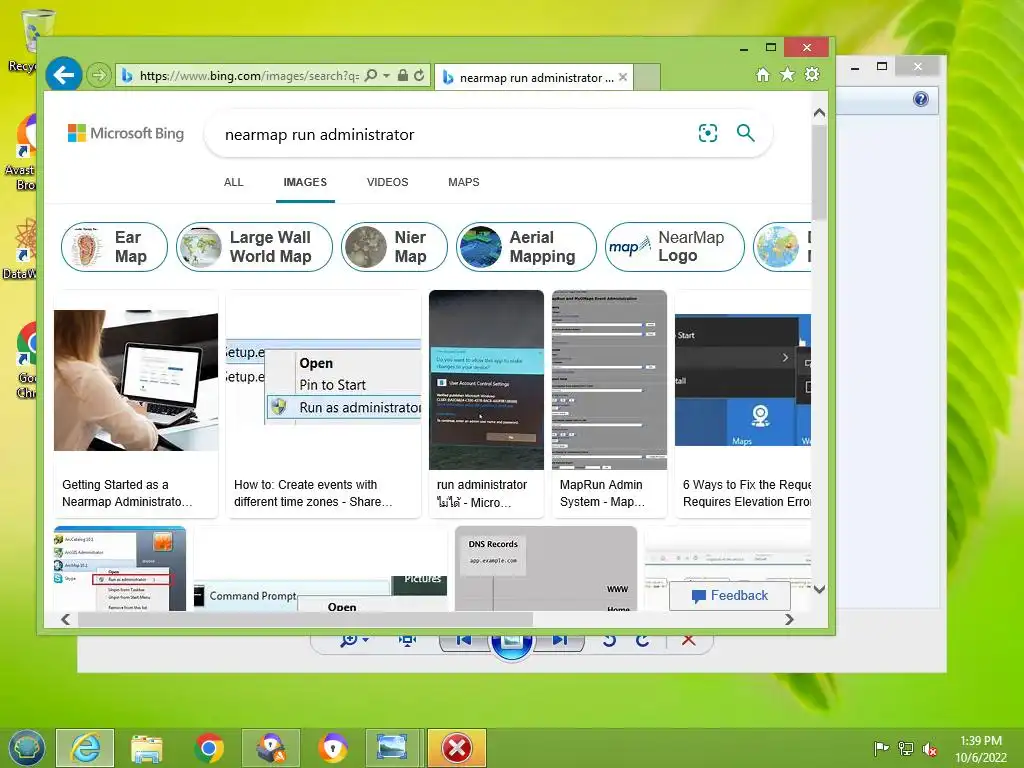
Task: Open the IE favorites star
Action: [788, 74]
